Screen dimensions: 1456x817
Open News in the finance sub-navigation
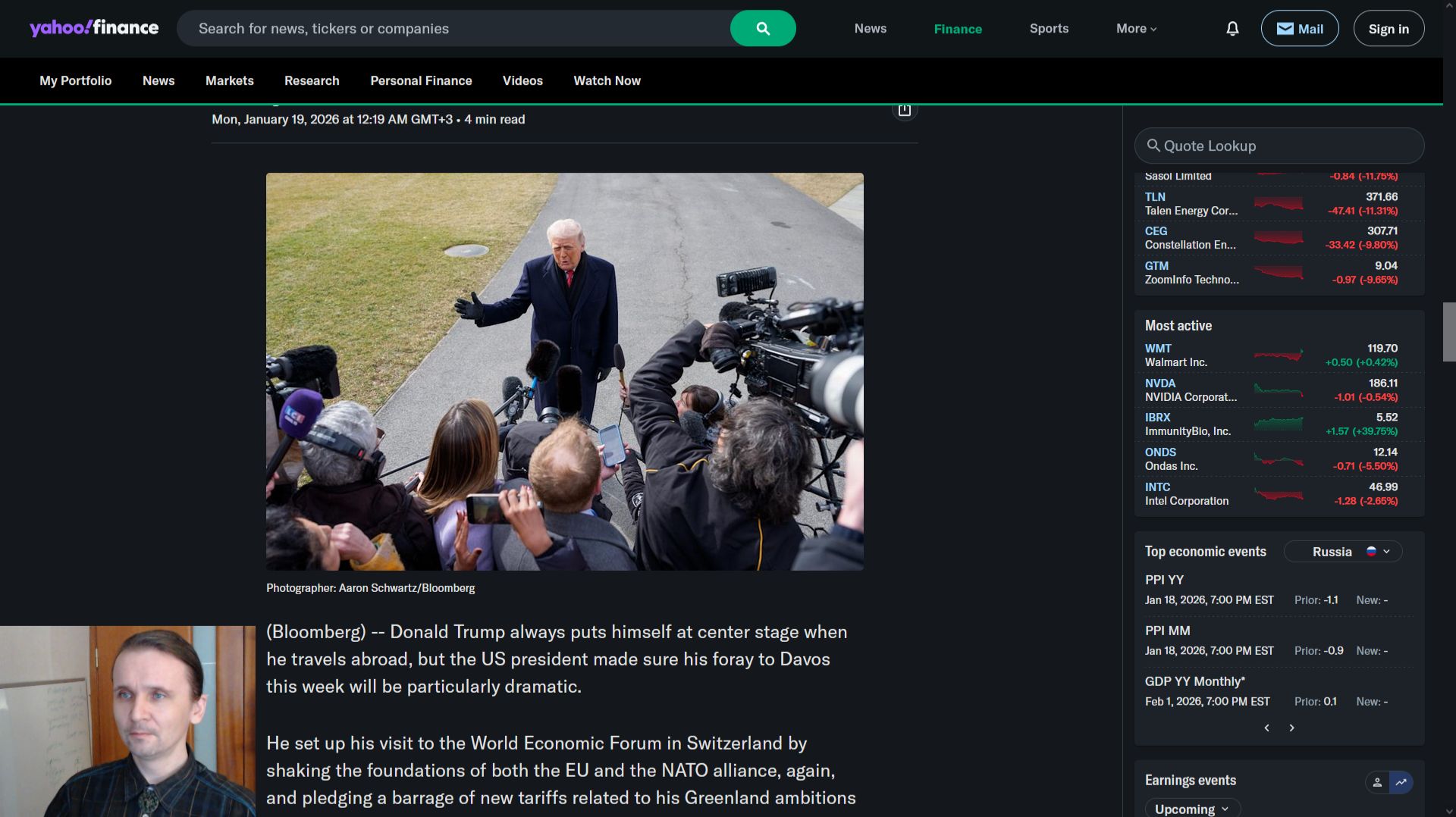coord(158,80)
